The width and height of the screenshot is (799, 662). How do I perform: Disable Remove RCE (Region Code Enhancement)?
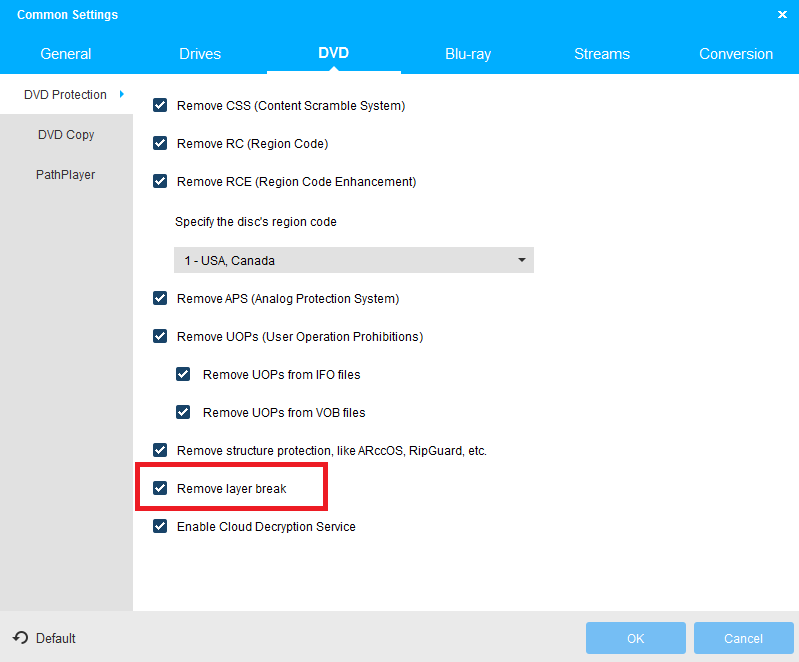tap(160, 181)
